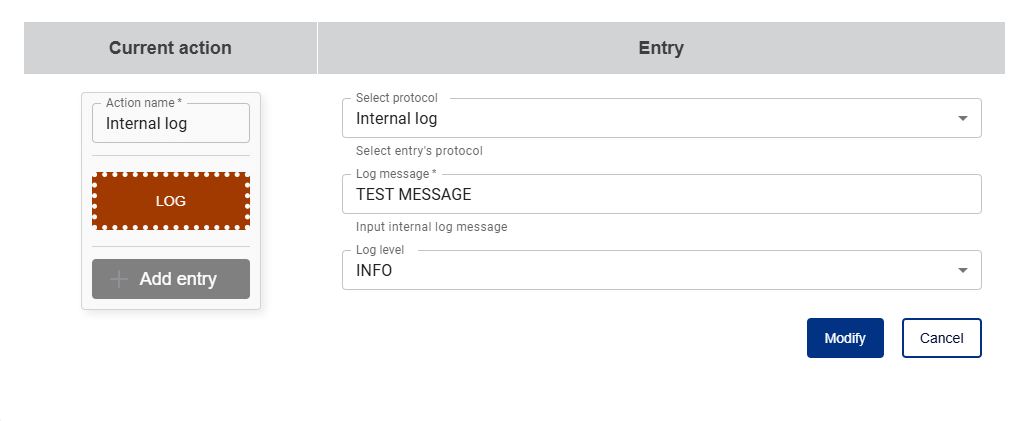Select the Current action column header
Image resolution: width=1028 pixels, height=421 pixels.
pyautogui.click(x=170, y=48)
